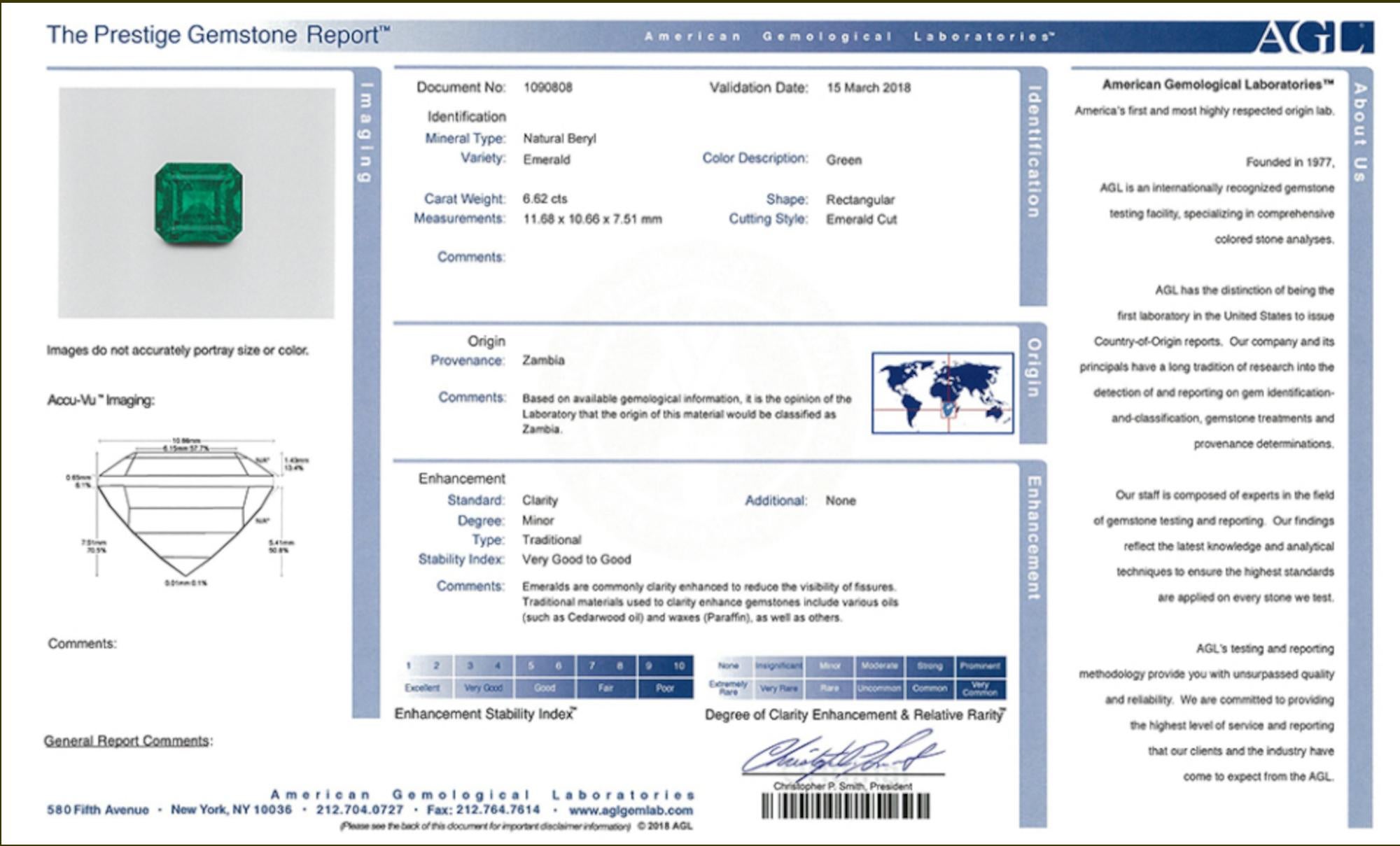Click 'Degree of Clarity Enhancement & Relative Rarity' caption
Viewport: 1400px width, 846px height.
pyautogui.click(x=855, y=714)
